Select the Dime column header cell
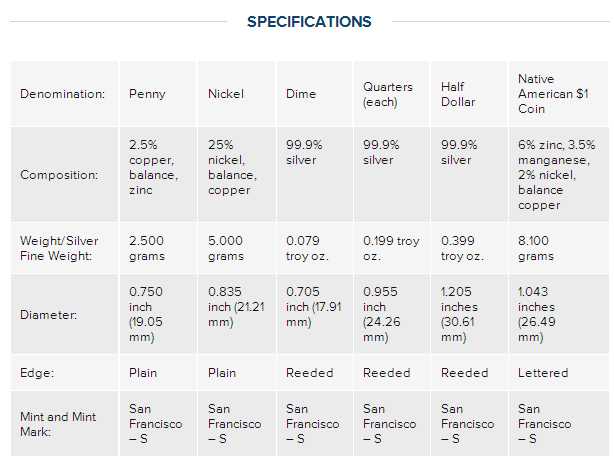 click(x=300, y=94)
